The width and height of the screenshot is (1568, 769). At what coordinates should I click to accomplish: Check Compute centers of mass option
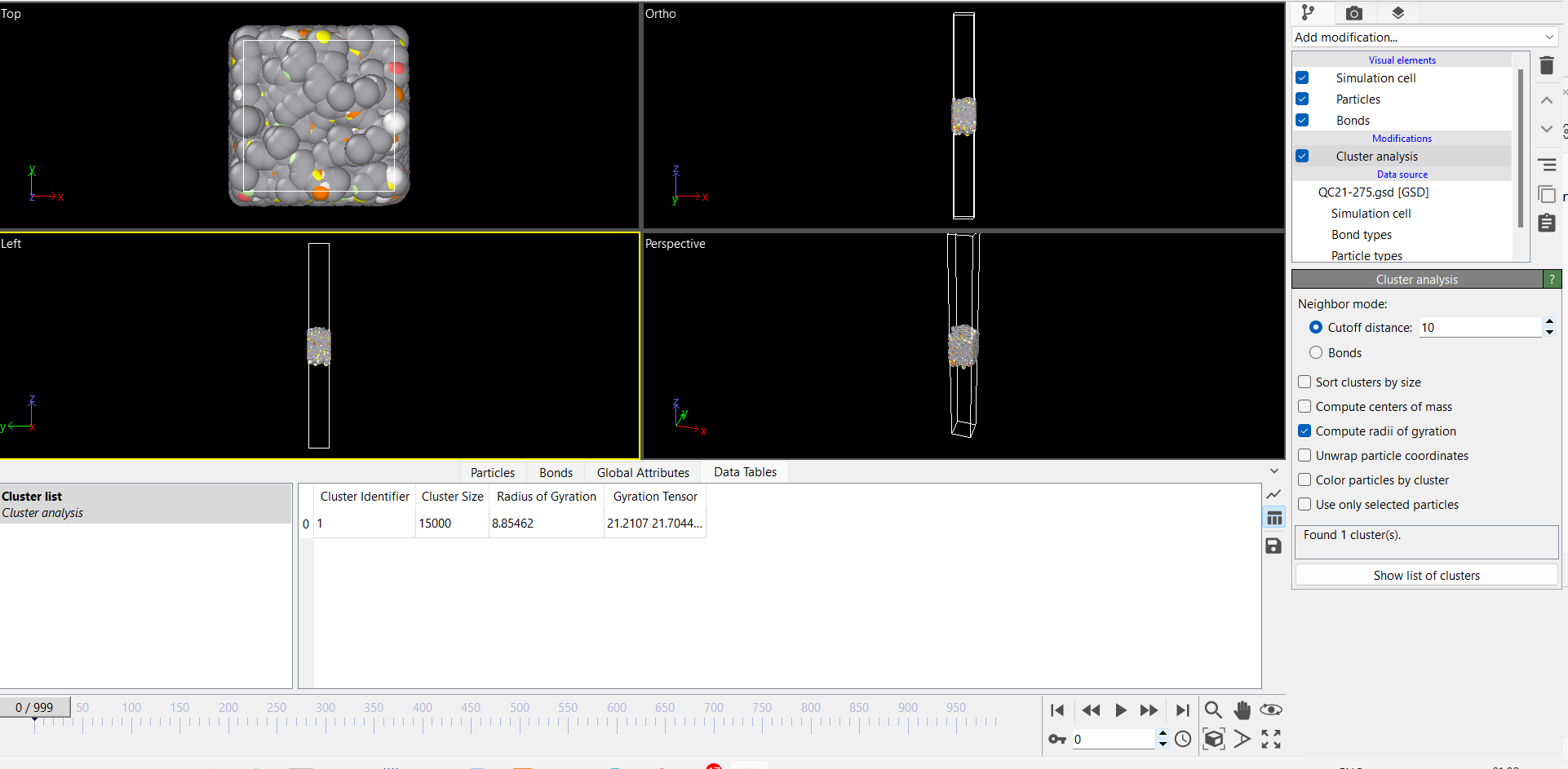[x=1304, y=406]
